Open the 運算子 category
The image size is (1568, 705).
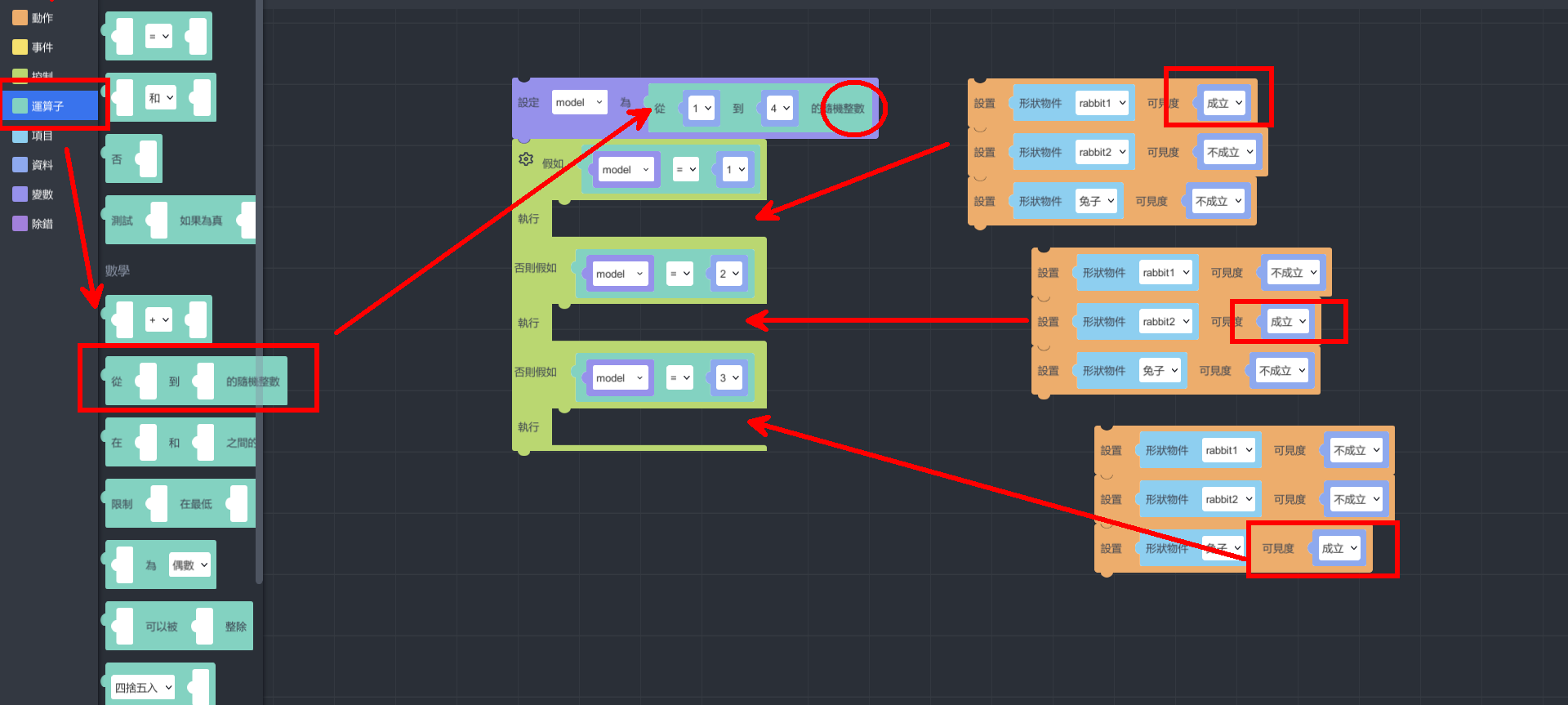[x=47, y=106]
